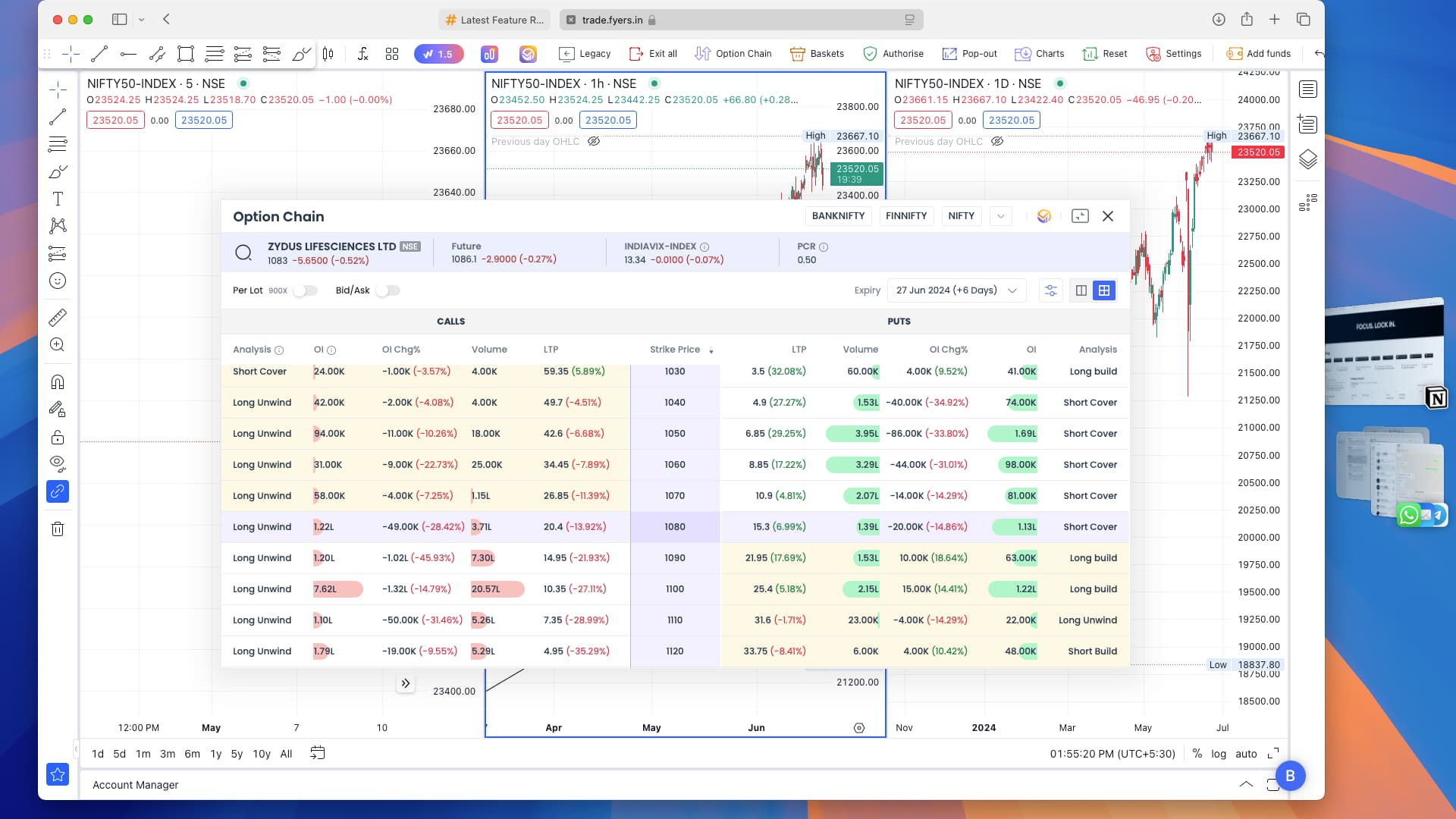Screen dimensions: 1456x819
Task: Toggle magnet mode icon
Action: (58, 381)
